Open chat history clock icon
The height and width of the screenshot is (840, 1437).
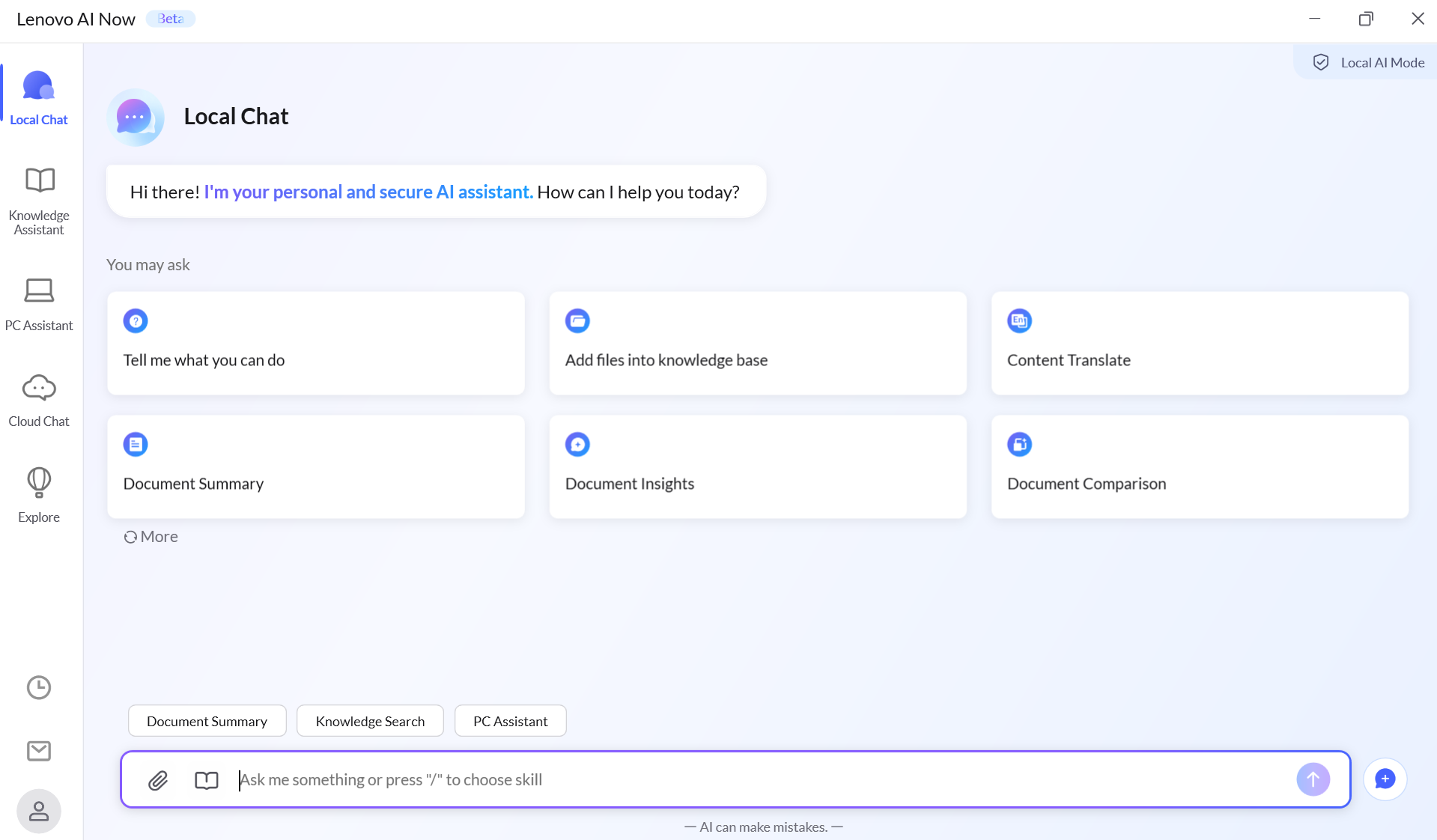[x=39, y=687]
